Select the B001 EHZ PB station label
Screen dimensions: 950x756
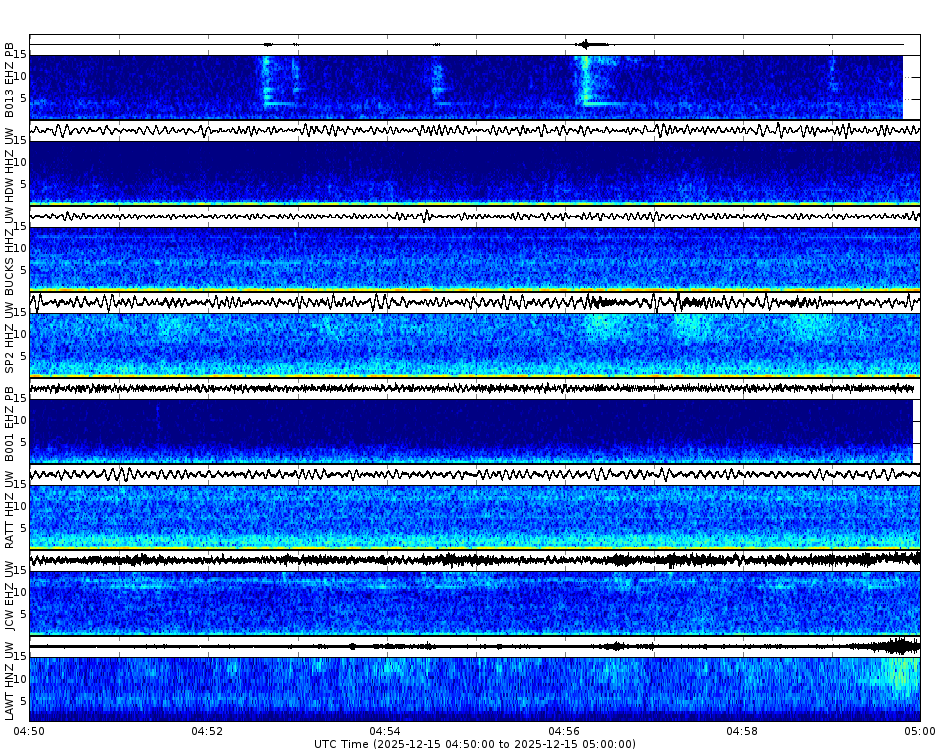10,425
